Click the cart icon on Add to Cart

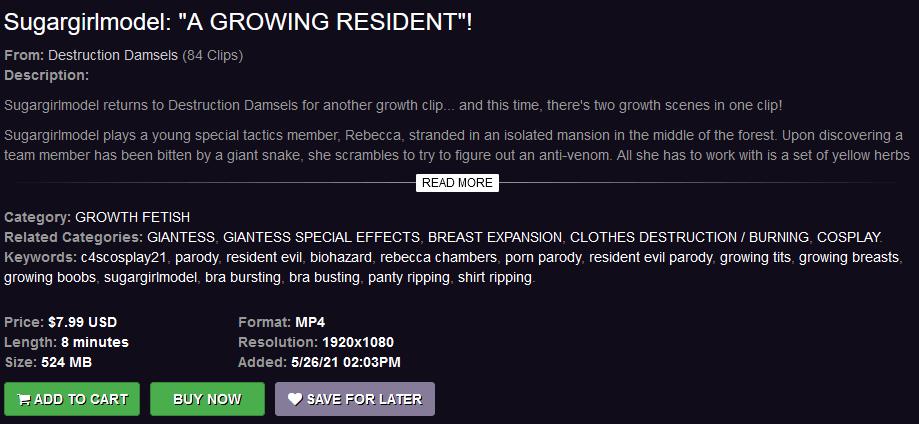click(x=24, y=399)
